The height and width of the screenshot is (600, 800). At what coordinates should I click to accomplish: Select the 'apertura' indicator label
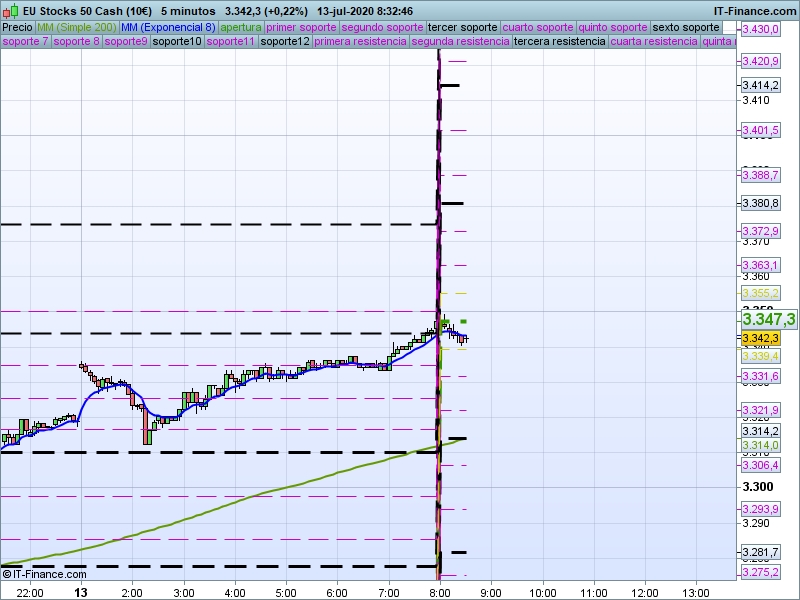pos(241,27)
